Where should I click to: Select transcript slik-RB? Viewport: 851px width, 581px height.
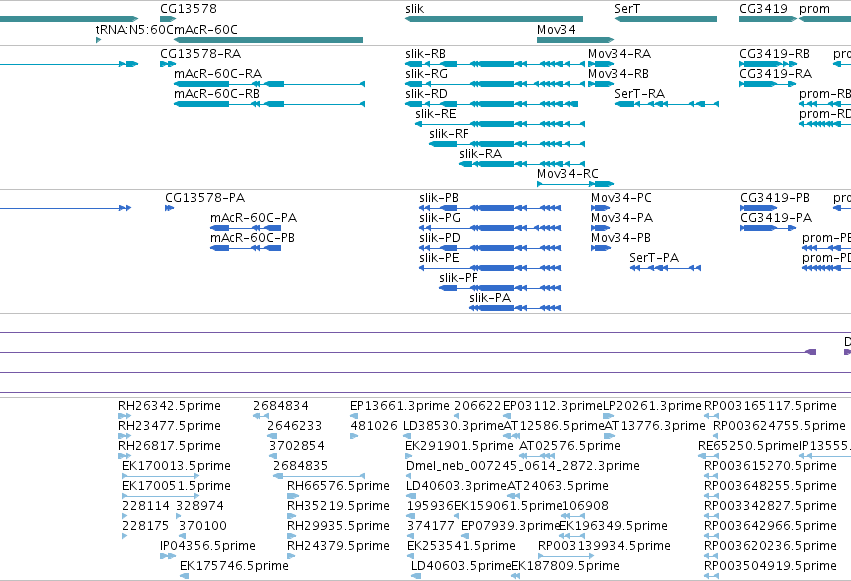[x=495, y=64]
